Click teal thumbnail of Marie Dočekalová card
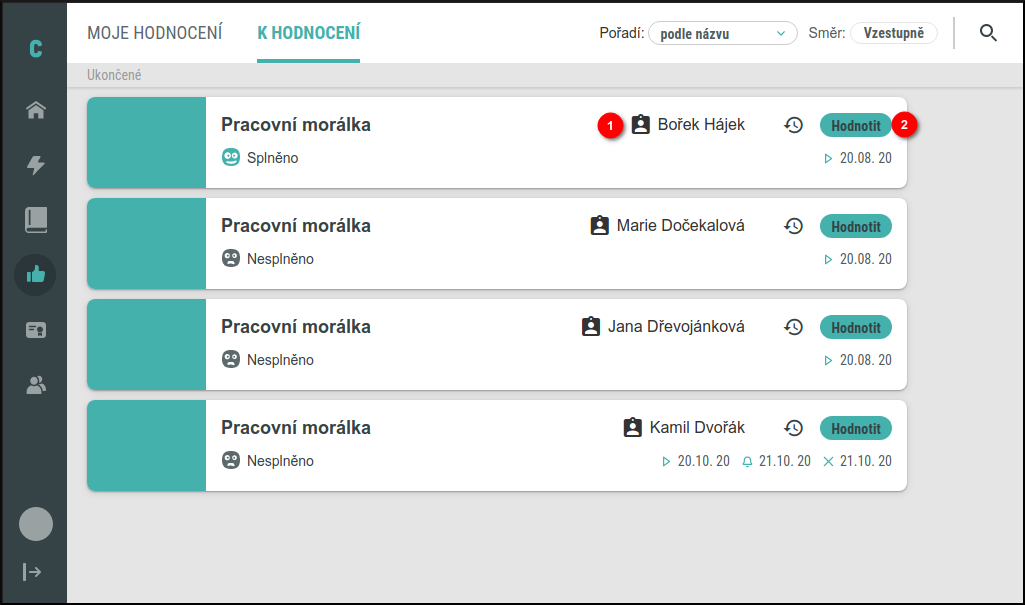The image size is (1025, 605). [x=146, y=244]
